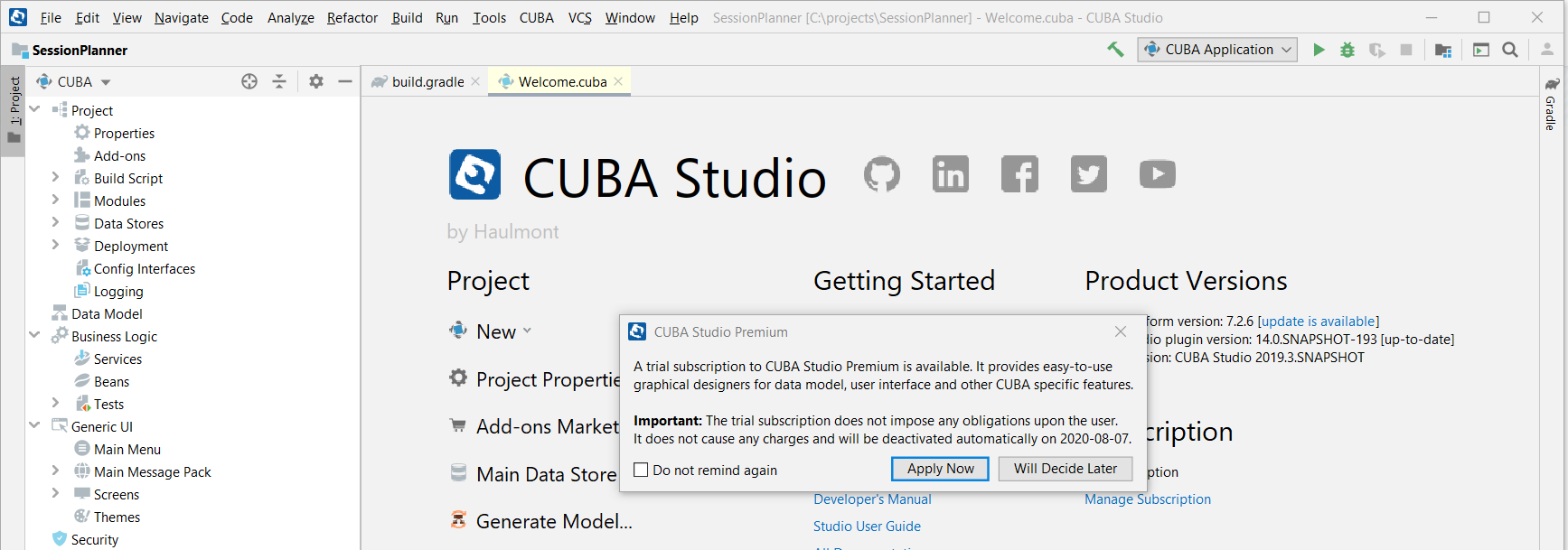Image resolution: width=1568 pixels, height=550 pixels.
Task: Click the green Run arrow icon
Action: (x=1319, y=50)
